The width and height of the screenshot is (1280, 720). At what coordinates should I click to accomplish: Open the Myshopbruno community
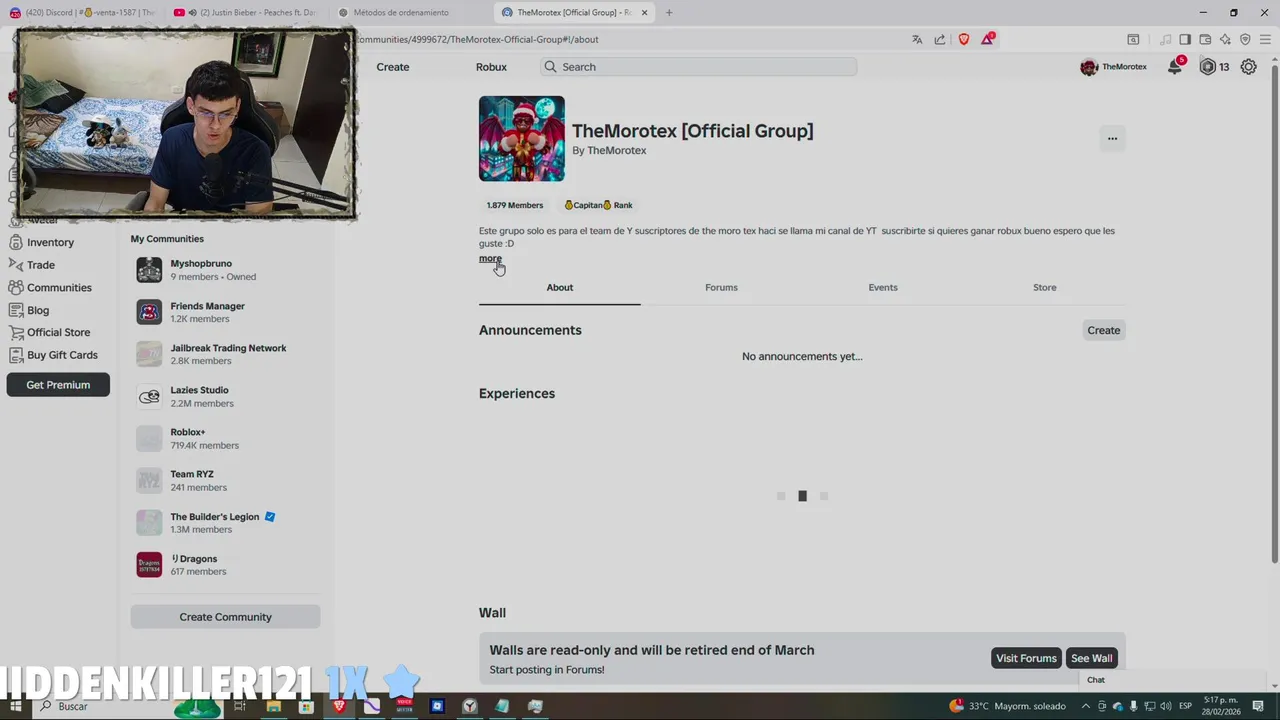coord(225,270)
